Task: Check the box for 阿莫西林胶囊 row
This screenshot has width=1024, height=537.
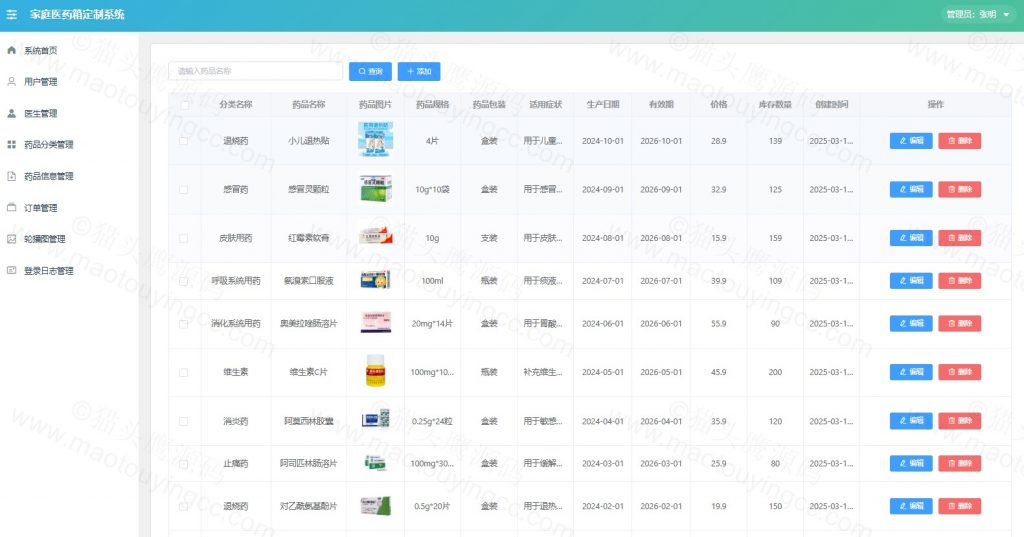Action: 184,421
